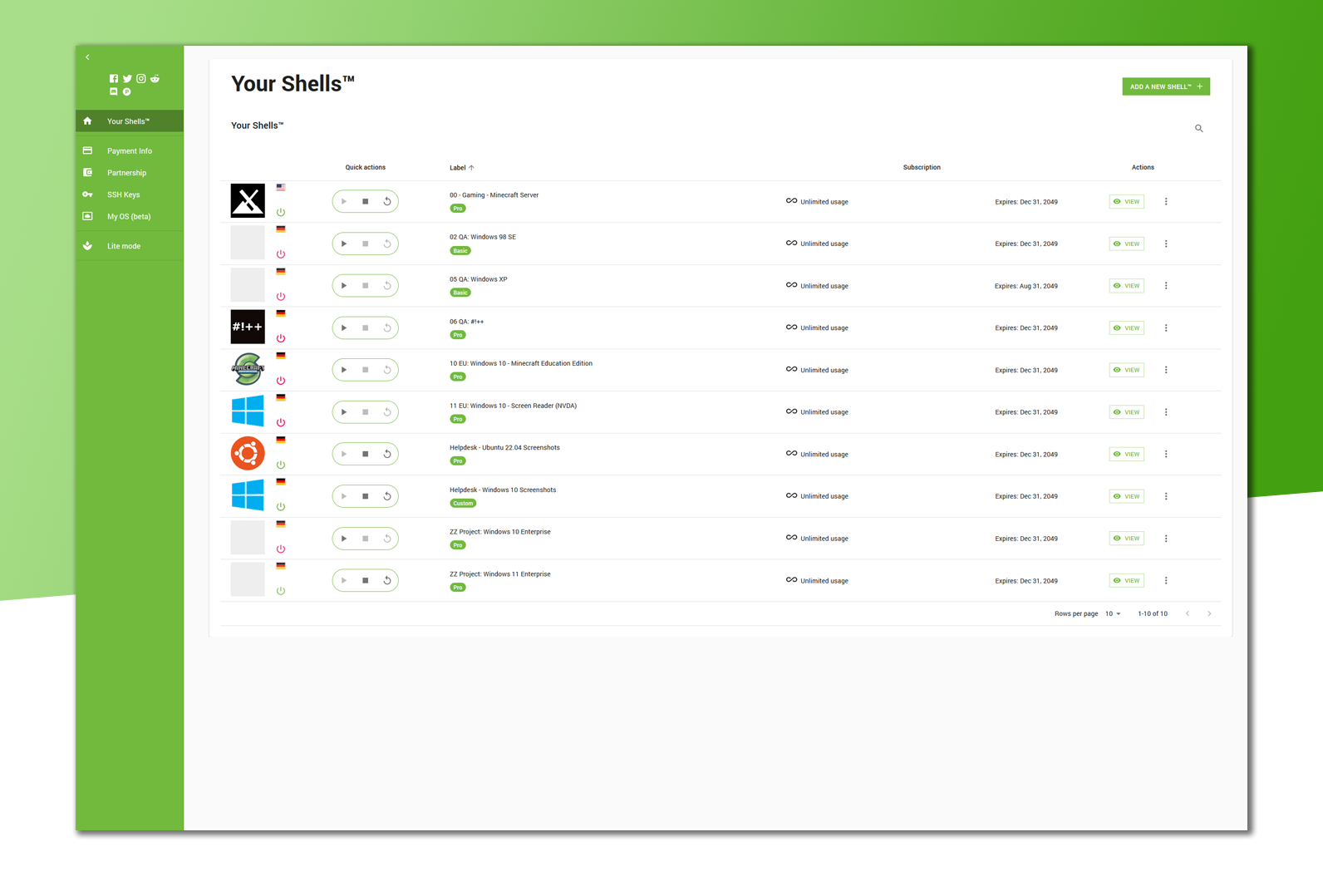Viewport: 1323px width, 896px height.
Task: Open more options for 06 QA shell
Action: coord(1166,328)
